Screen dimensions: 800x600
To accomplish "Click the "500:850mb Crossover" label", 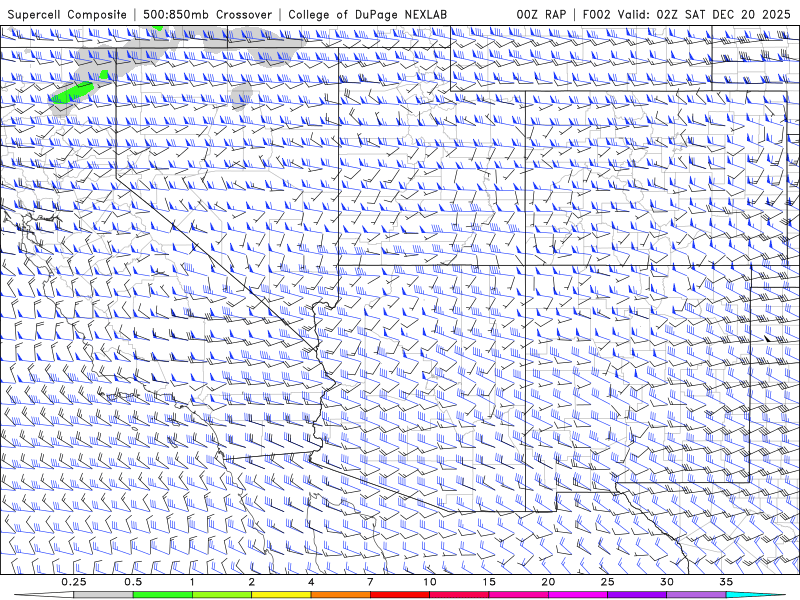I will tap(208, 14).
